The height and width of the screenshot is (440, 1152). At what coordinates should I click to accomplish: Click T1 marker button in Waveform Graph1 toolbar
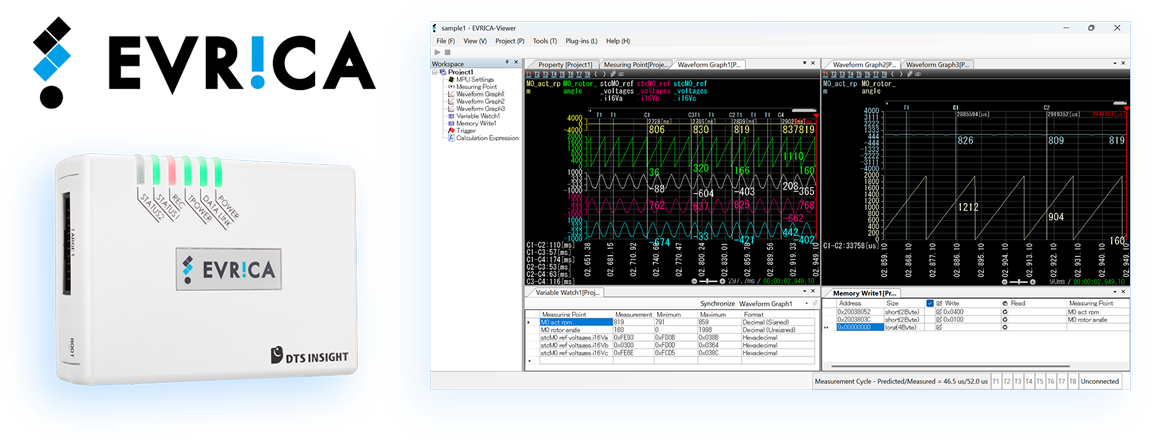528,74
